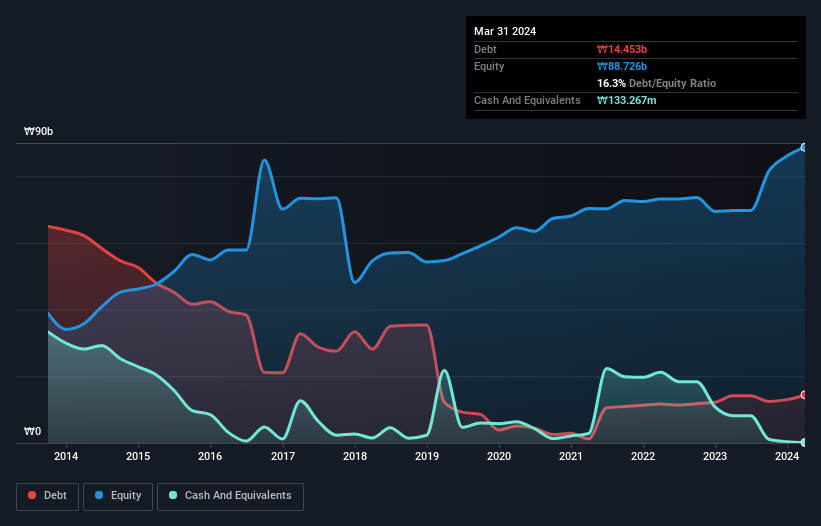This screenshot has width=821, height=526.
Task: Toggle the Equity series legend button
Action: 118,496
